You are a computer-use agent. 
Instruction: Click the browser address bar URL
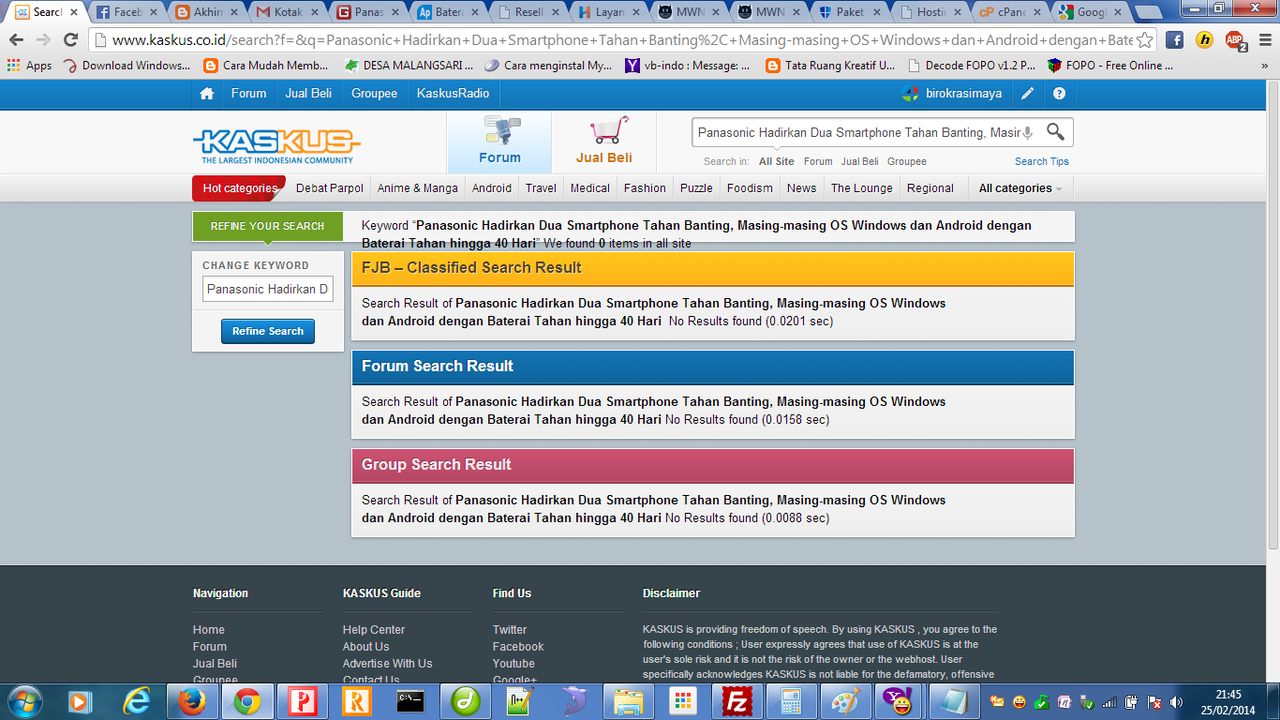click(620, 40)
